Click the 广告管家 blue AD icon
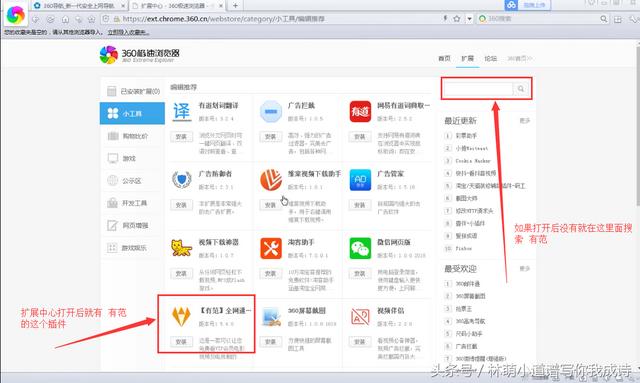Viewport: 640px width, 383px height. click(360, 180)
